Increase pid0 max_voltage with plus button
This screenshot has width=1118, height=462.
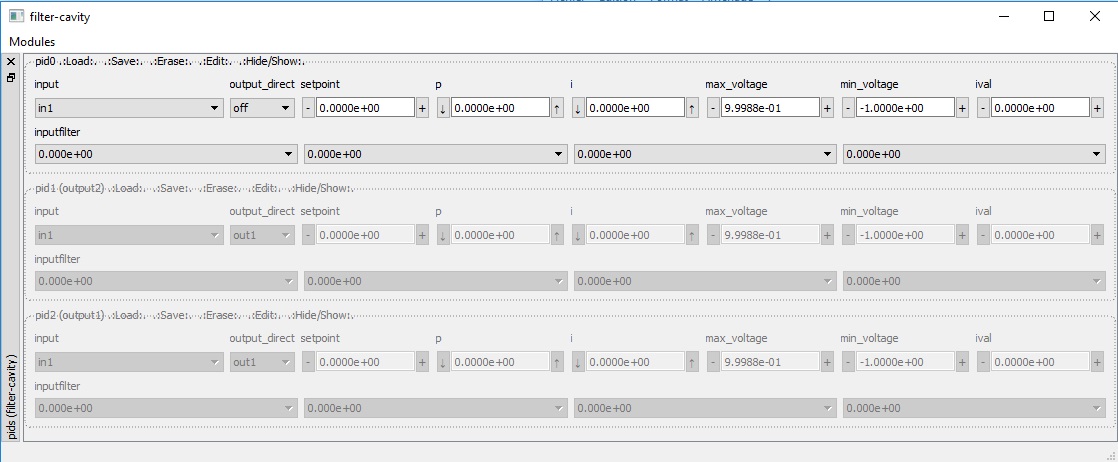point(827,108)
